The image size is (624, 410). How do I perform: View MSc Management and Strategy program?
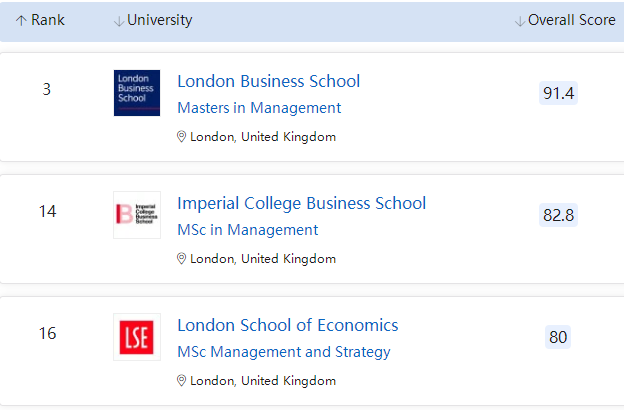(283, 352)
